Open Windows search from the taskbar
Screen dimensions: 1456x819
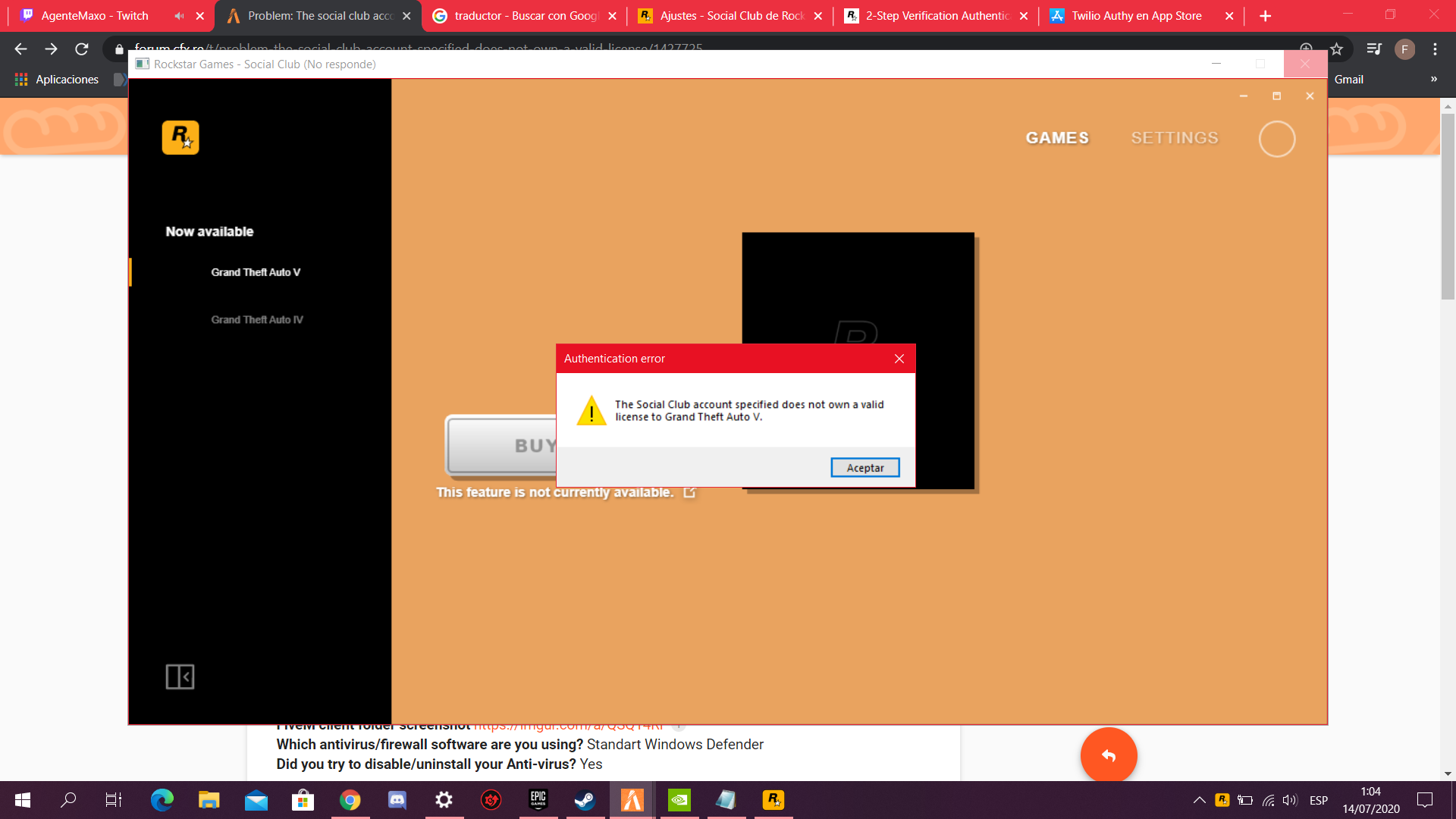click(68, 800)
